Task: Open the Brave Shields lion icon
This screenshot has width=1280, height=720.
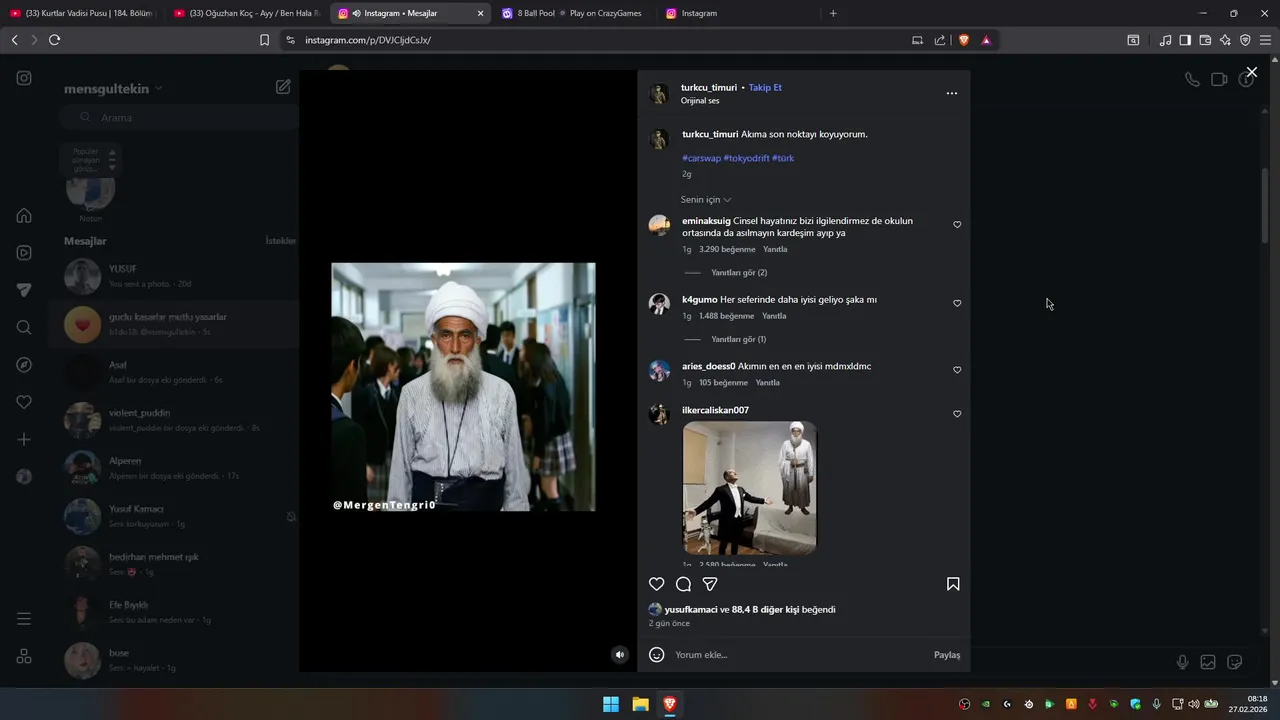Action: [964, 40]
